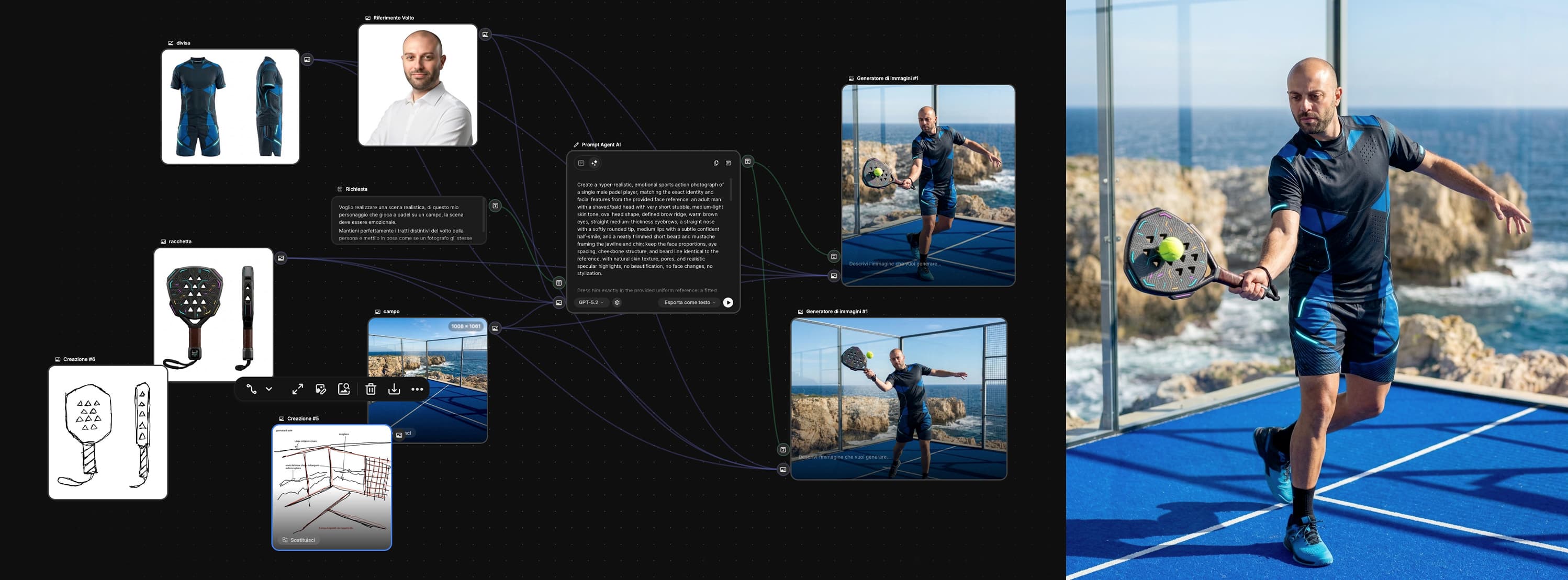The width and height of the screenshot is (1568, 580).
Task: Copy the Prompt Agent text
Action: pos(716,163)
